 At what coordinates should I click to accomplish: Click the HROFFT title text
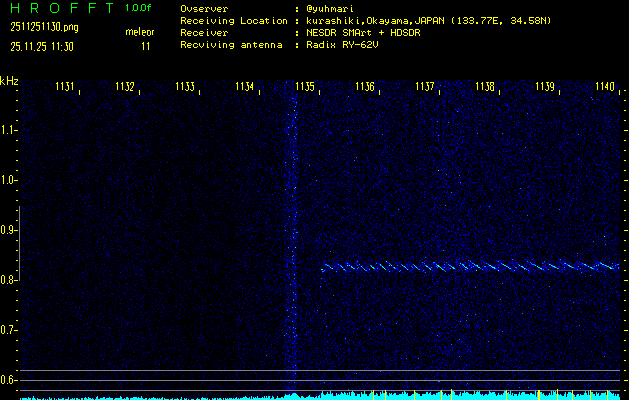tap(60, 9)
